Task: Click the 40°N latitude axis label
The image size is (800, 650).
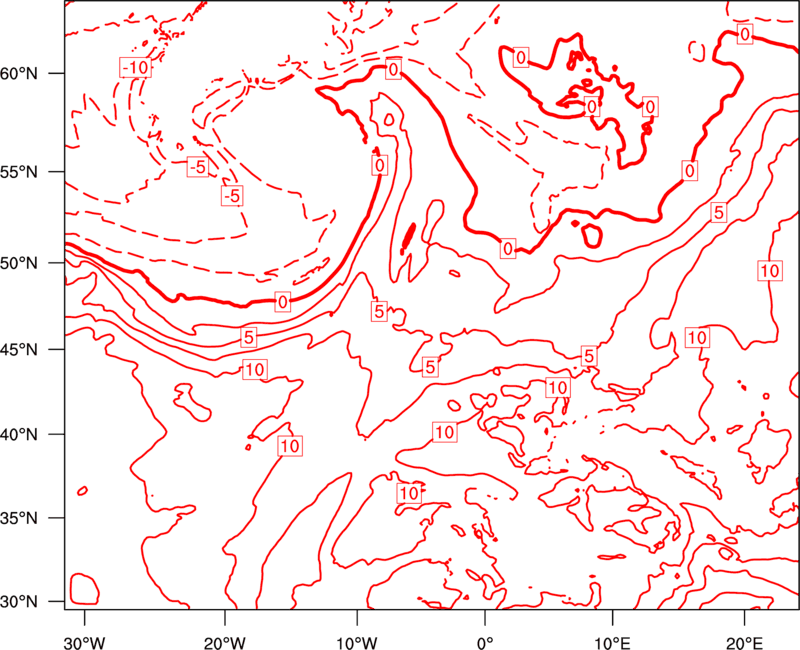Action: tap(19, 435)
